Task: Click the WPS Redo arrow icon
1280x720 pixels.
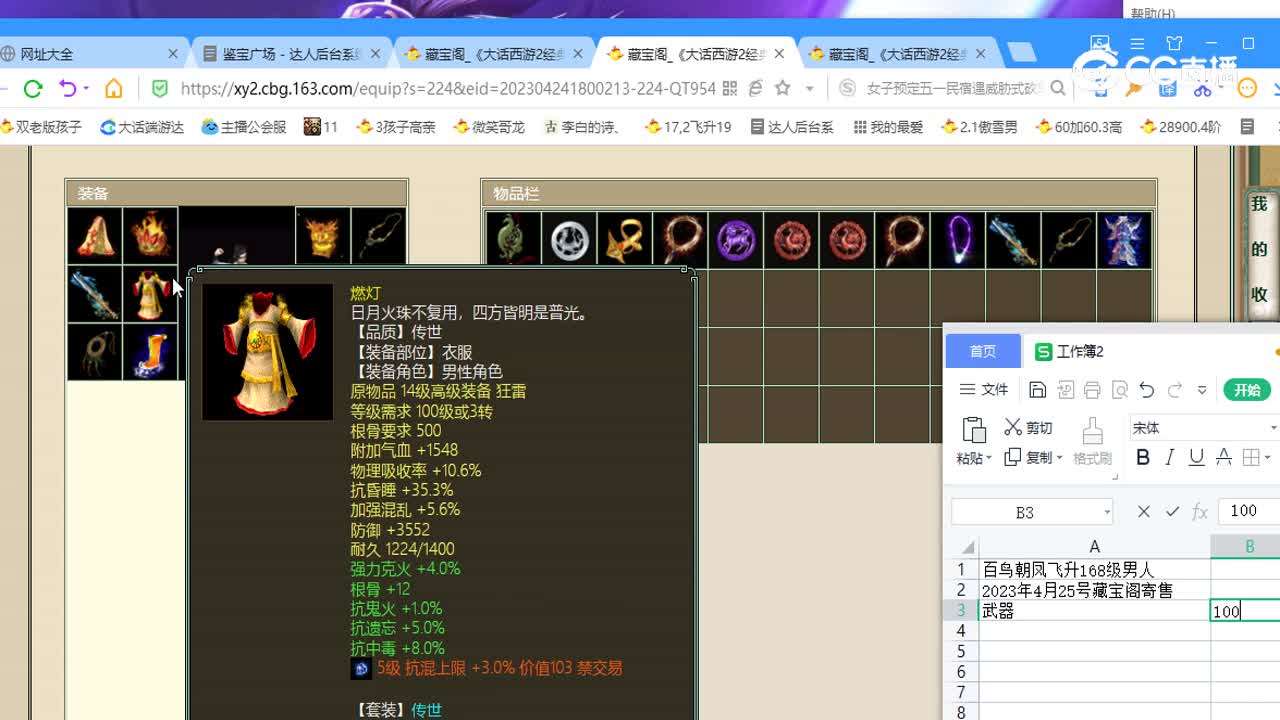Action: [x=1175, y=390]
